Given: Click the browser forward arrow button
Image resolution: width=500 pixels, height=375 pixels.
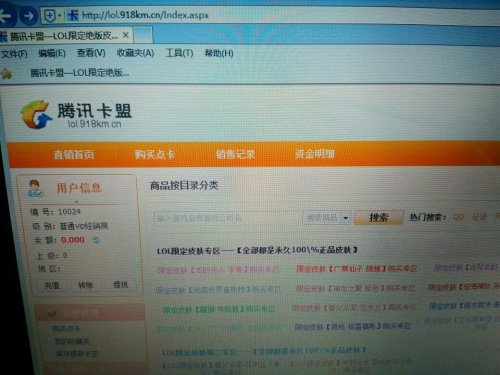Looking at the screenshot, I should tap(28, 15).
